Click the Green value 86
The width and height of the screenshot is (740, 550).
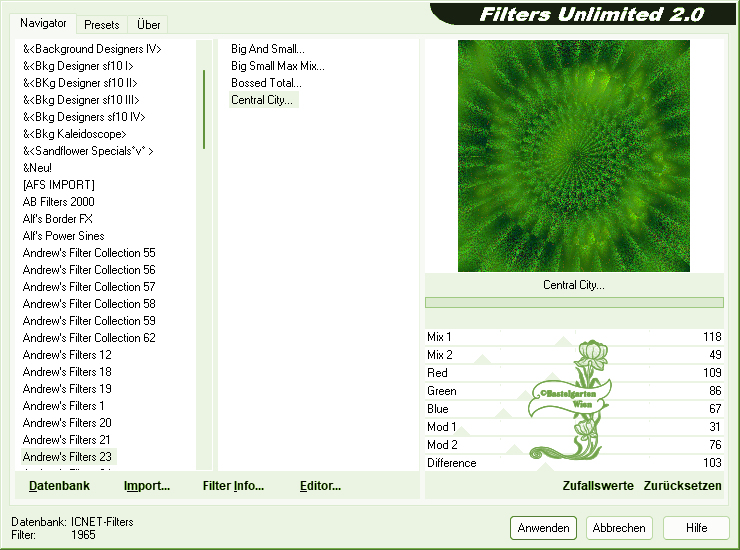click(715, 390)
